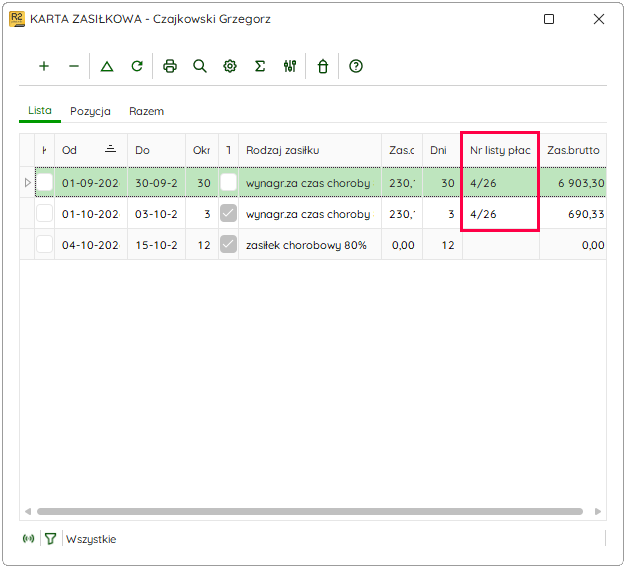
Task: Refresh the list with circular arrow icon
Action: 137,66
